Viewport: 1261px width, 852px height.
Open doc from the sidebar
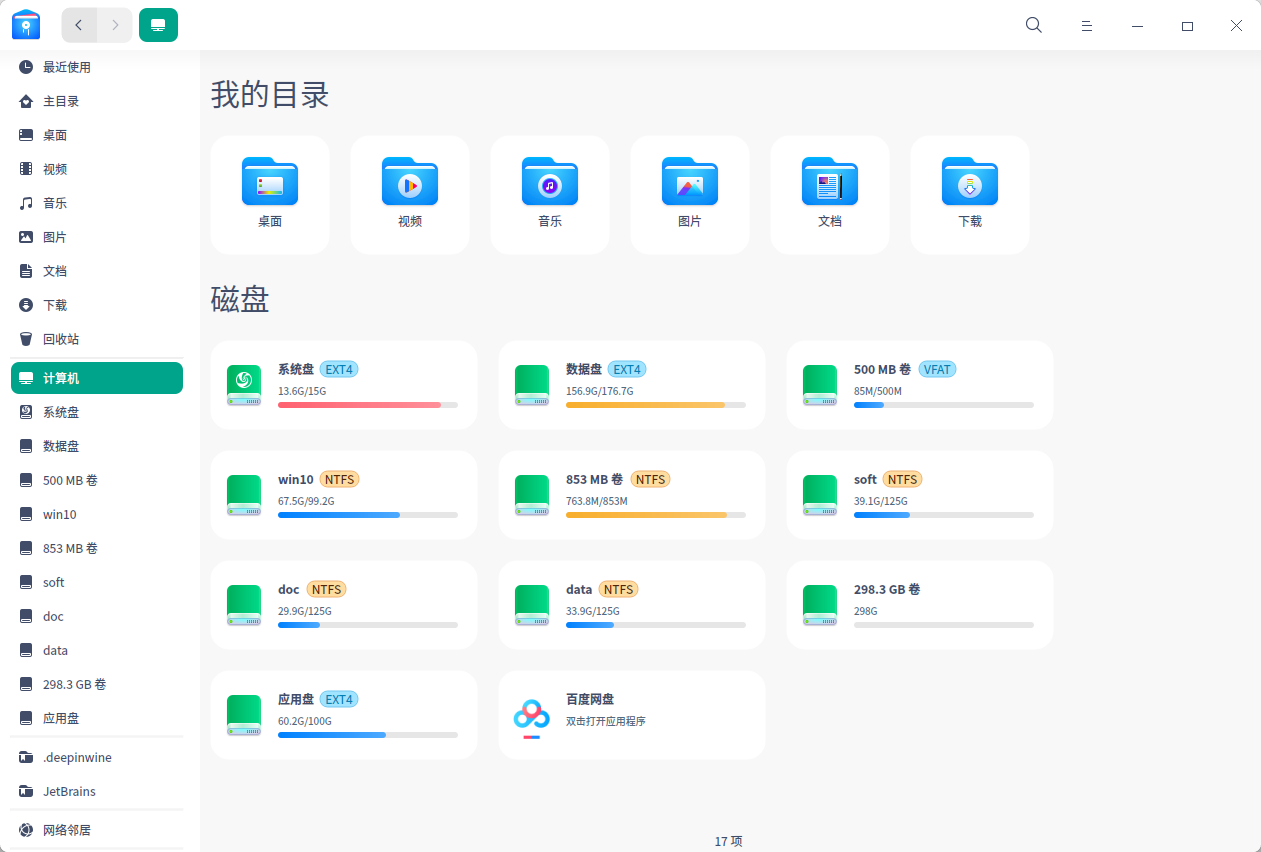tap(97, 616)
